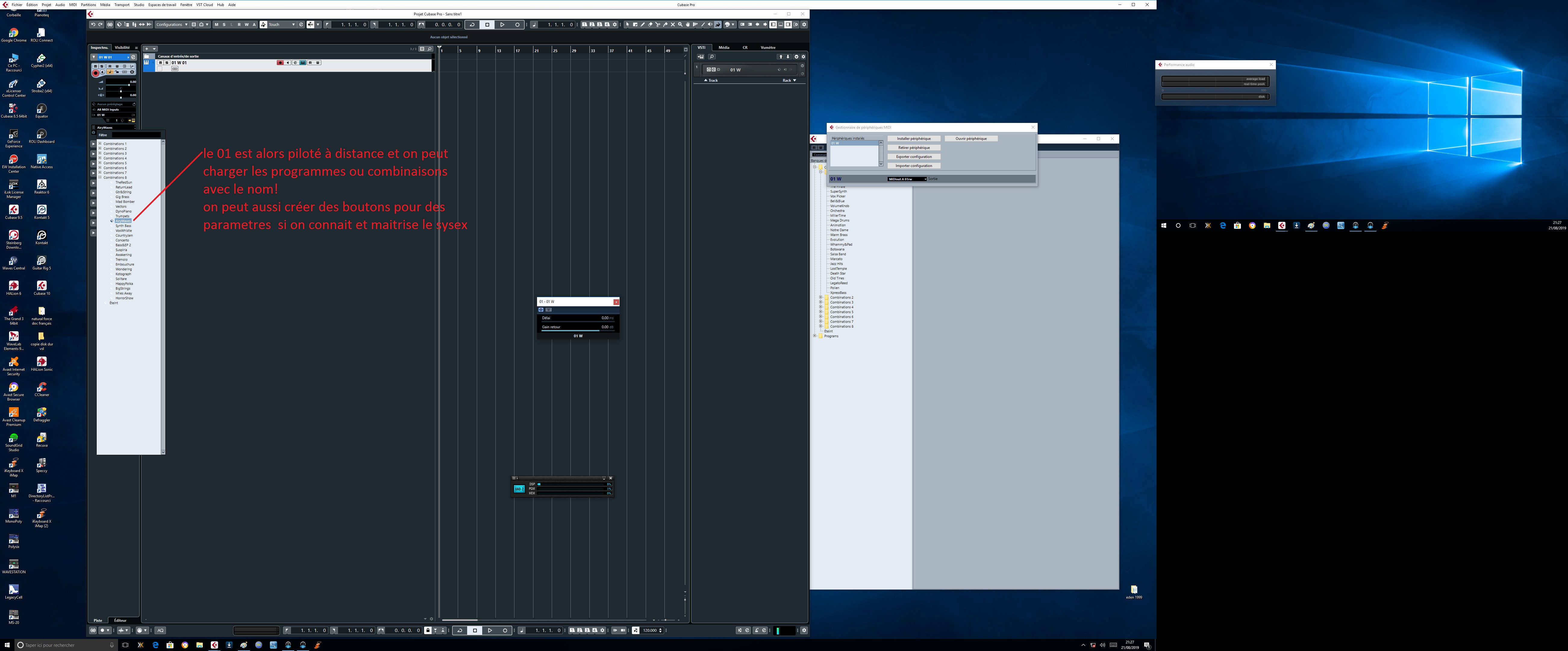Enable record on track 01 W 01
The width and height of the screenshot is (1568, 651).
click(281, 63)
